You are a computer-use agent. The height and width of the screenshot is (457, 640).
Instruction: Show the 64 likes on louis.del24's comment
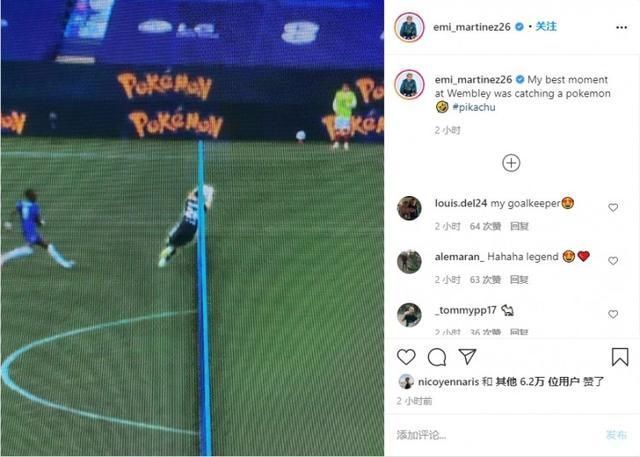[x=485, y=226]
